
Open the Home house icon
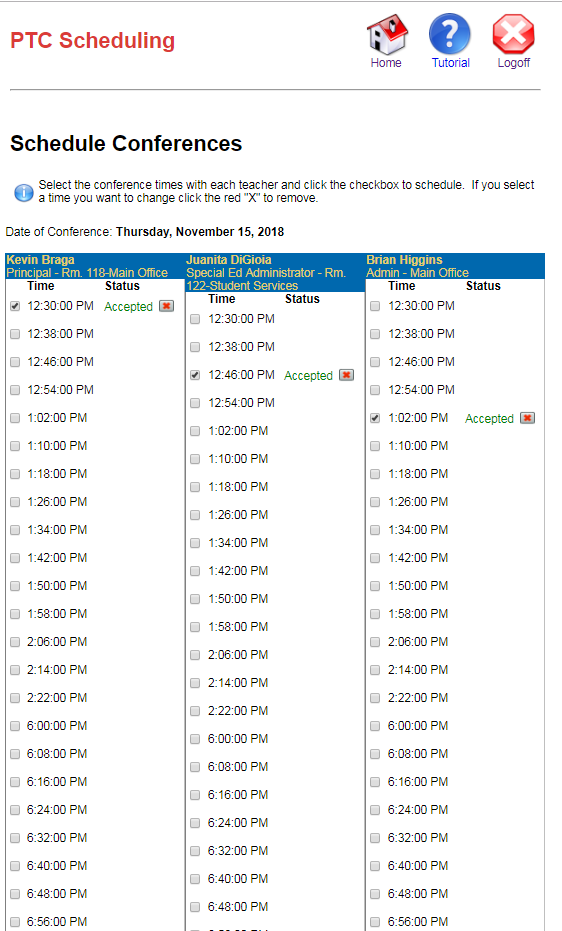point(387,34)
